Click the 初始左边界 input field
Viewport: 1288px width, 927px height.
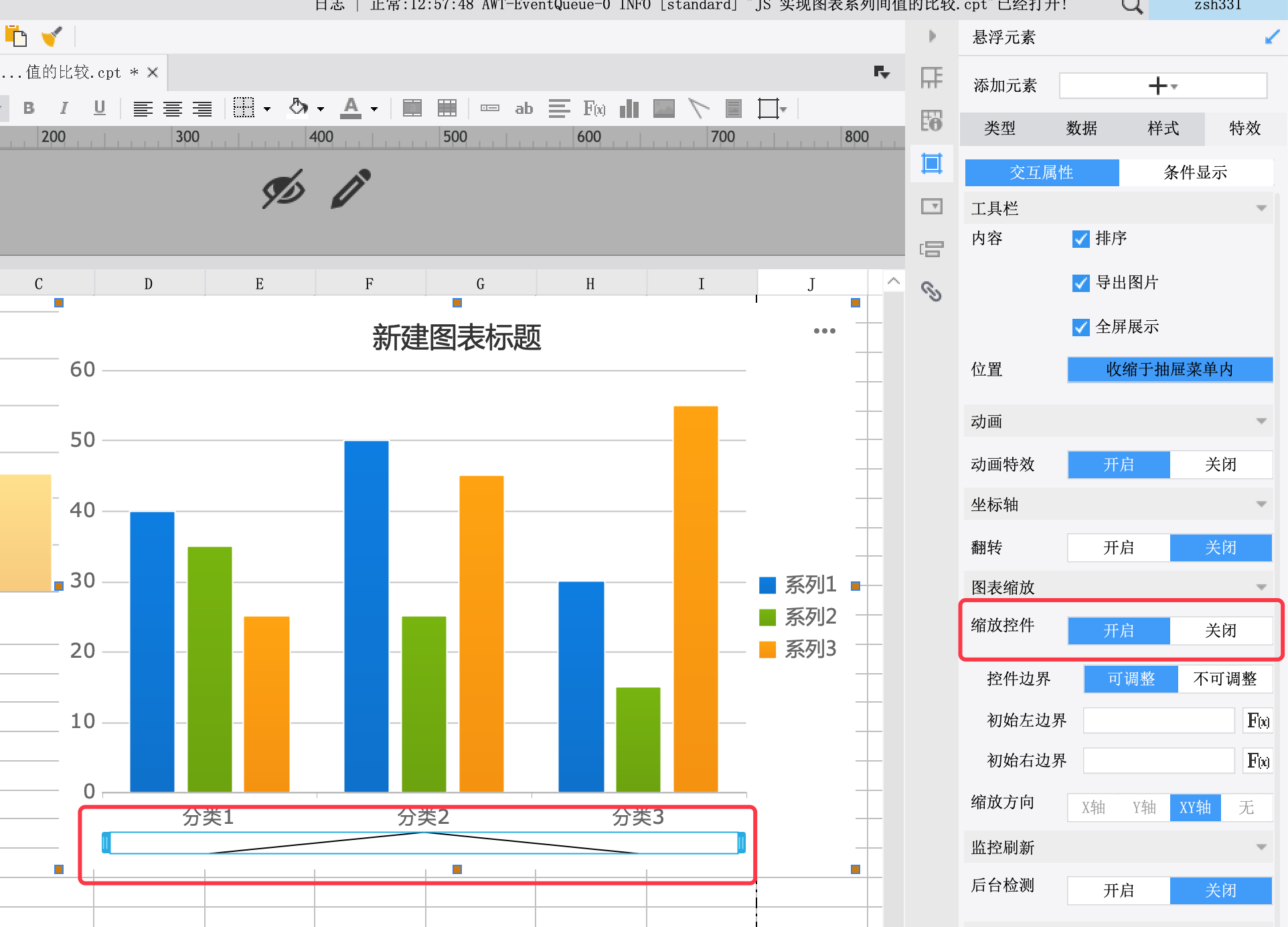click(x=1159, y=721)
